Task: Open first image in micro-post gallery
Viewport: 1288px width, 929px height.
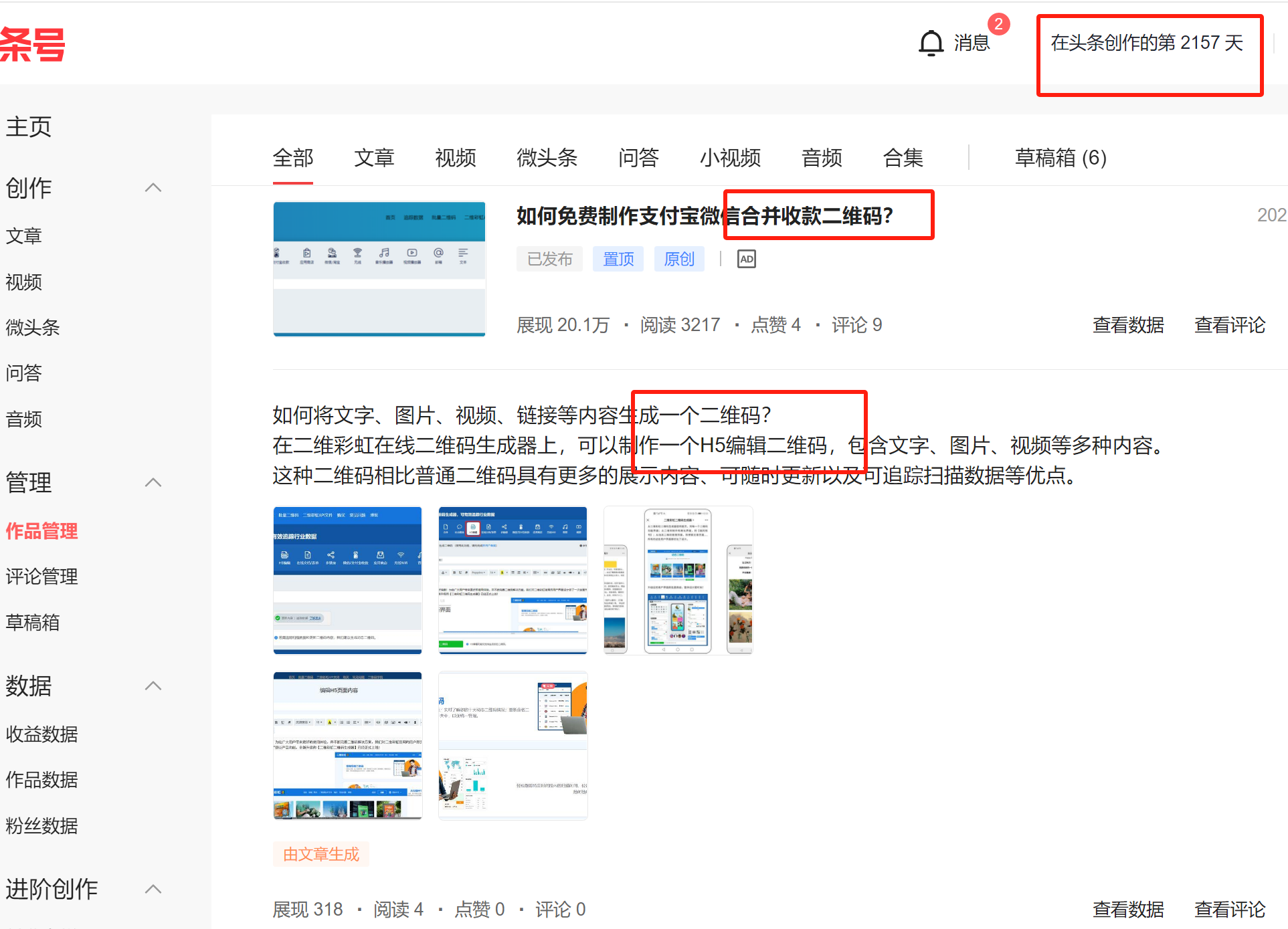Action: click(x=348, y=580)
